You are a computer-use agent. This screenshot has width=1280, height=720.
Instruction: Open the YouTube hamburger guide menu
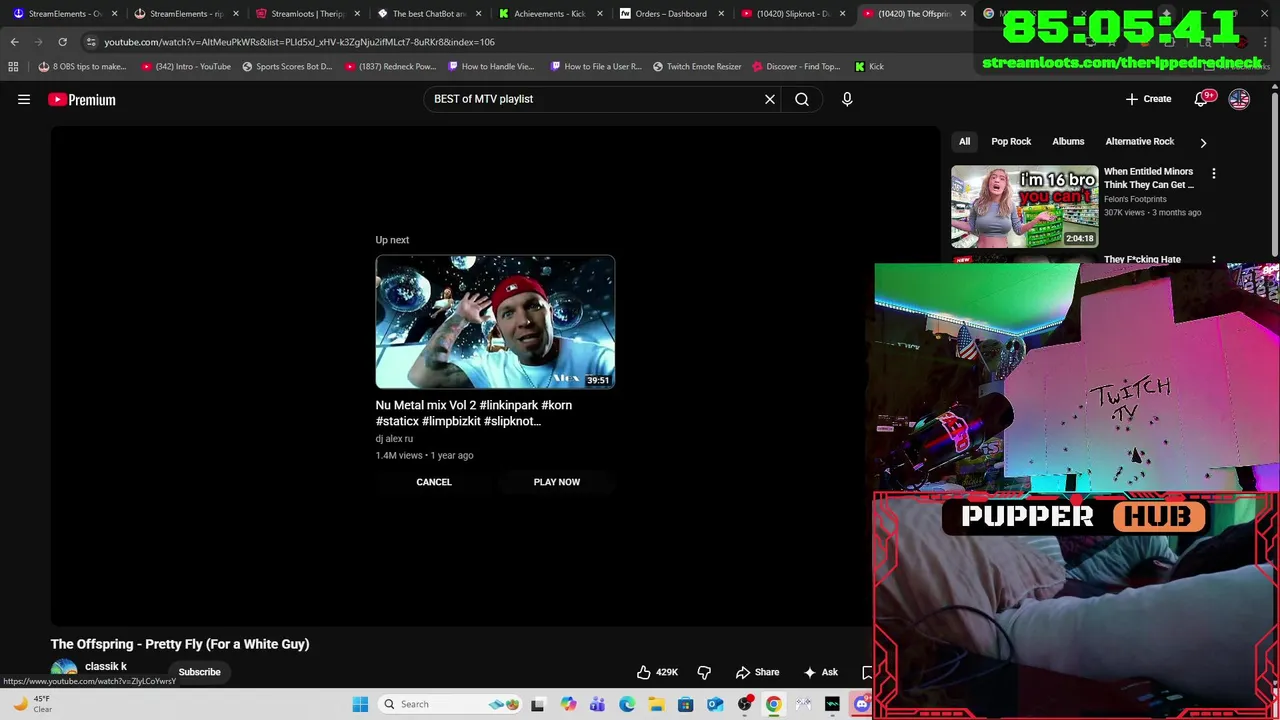point(24,99)
